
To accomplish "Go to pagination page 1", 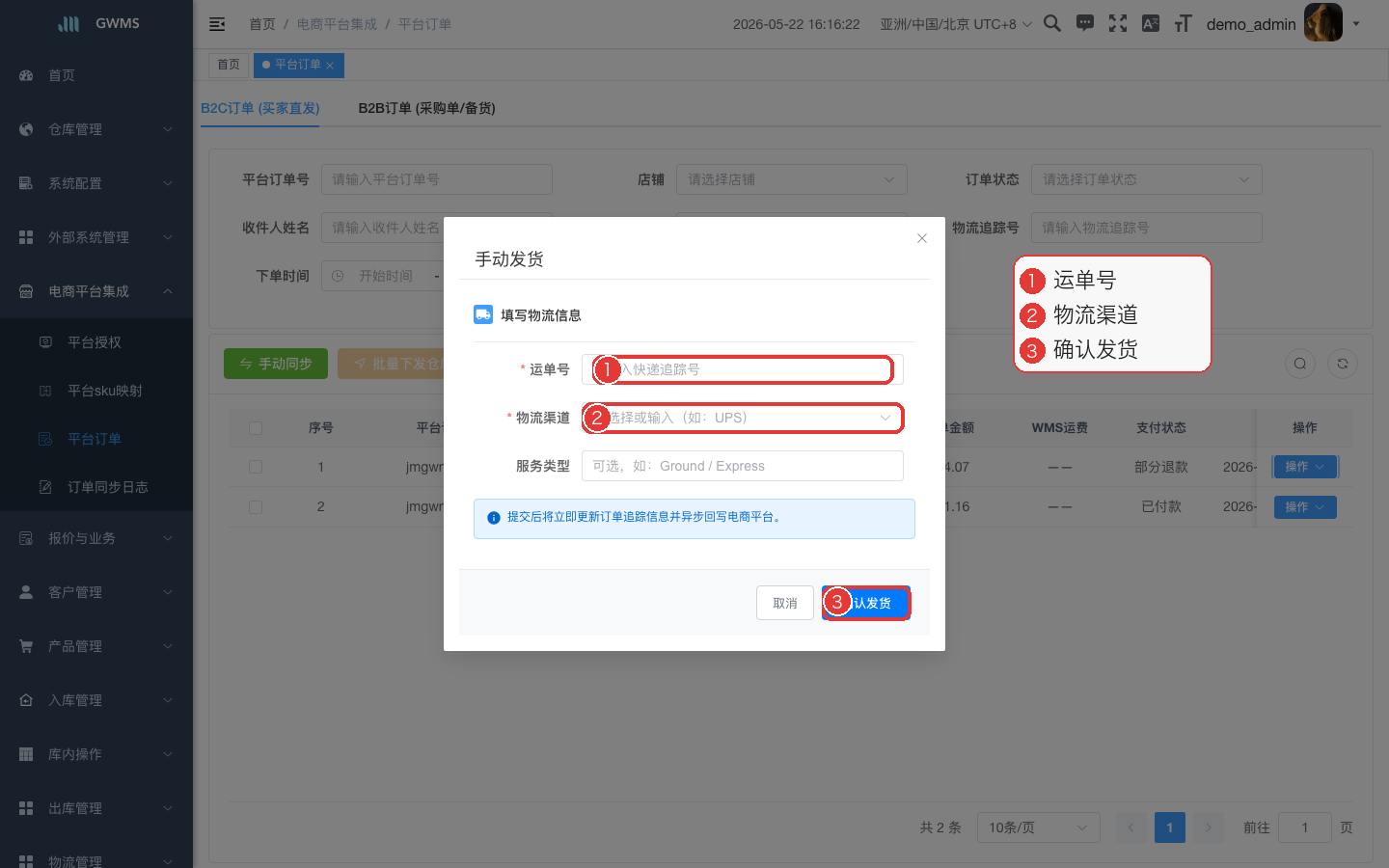I will [x=1170, y=827].
